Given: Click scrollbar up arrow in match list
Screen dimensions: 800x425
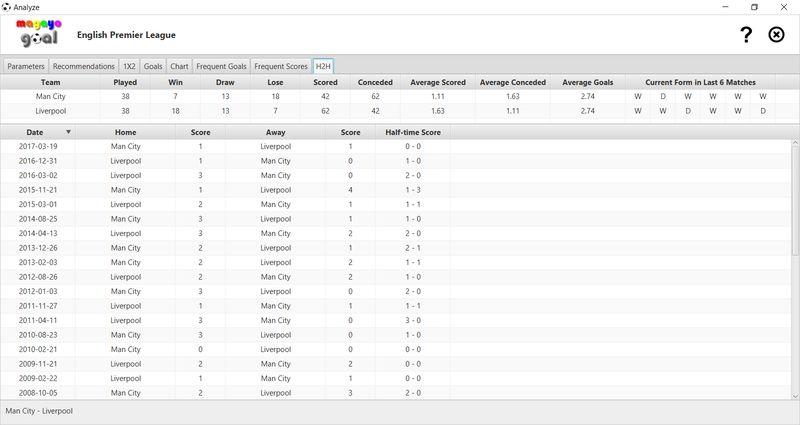Looking at the screenshot, I should tap(795, 142).
